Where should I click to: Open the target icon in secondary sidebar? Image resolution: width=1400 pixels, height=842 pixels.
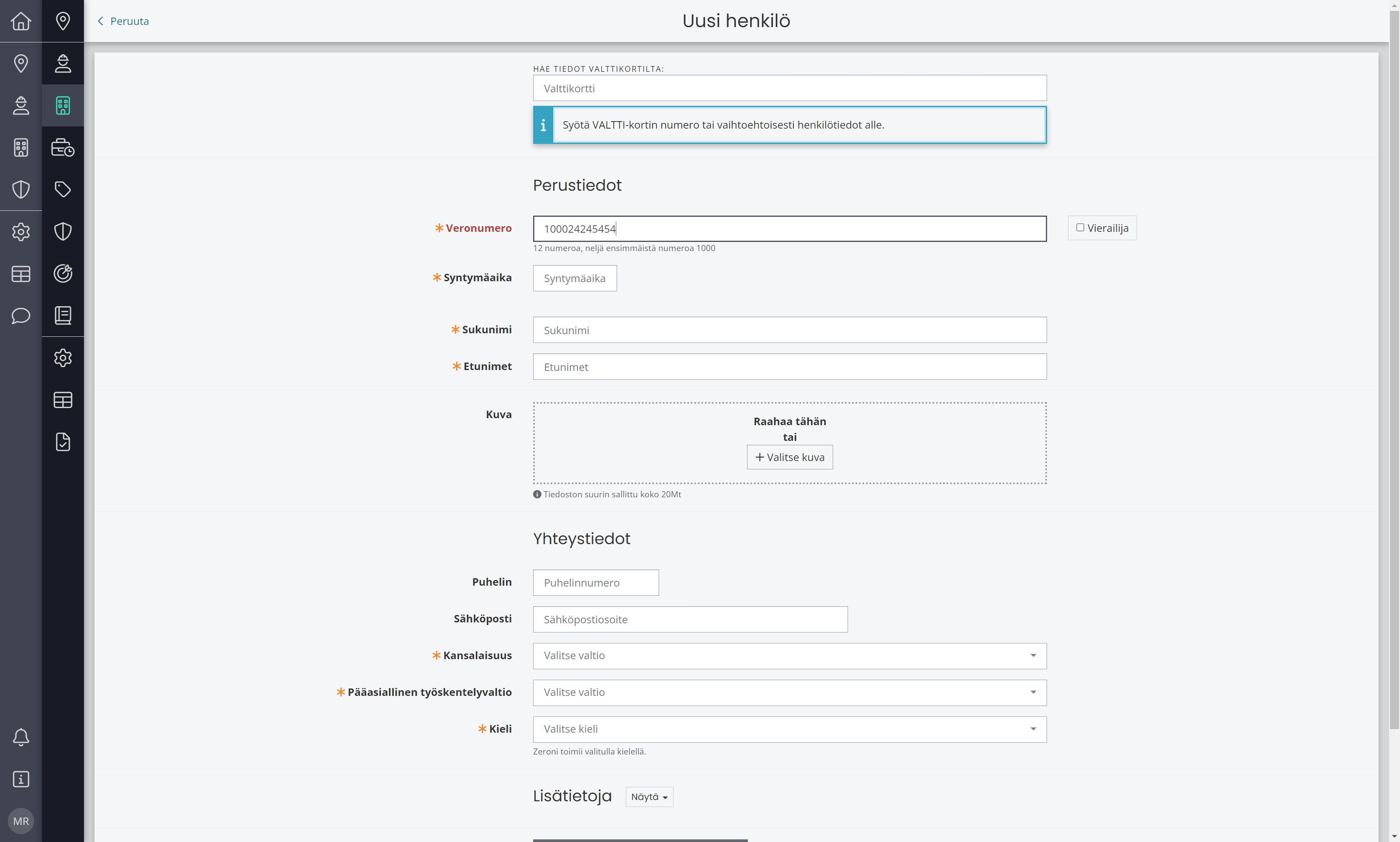click(63, 273)
